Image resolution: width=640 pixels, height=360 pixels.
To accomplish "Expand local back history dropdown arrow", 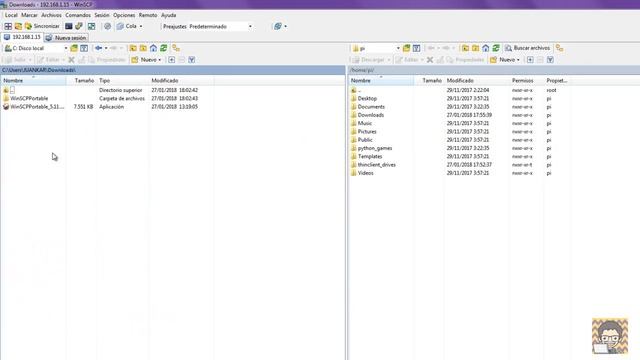I will [106, 48].
